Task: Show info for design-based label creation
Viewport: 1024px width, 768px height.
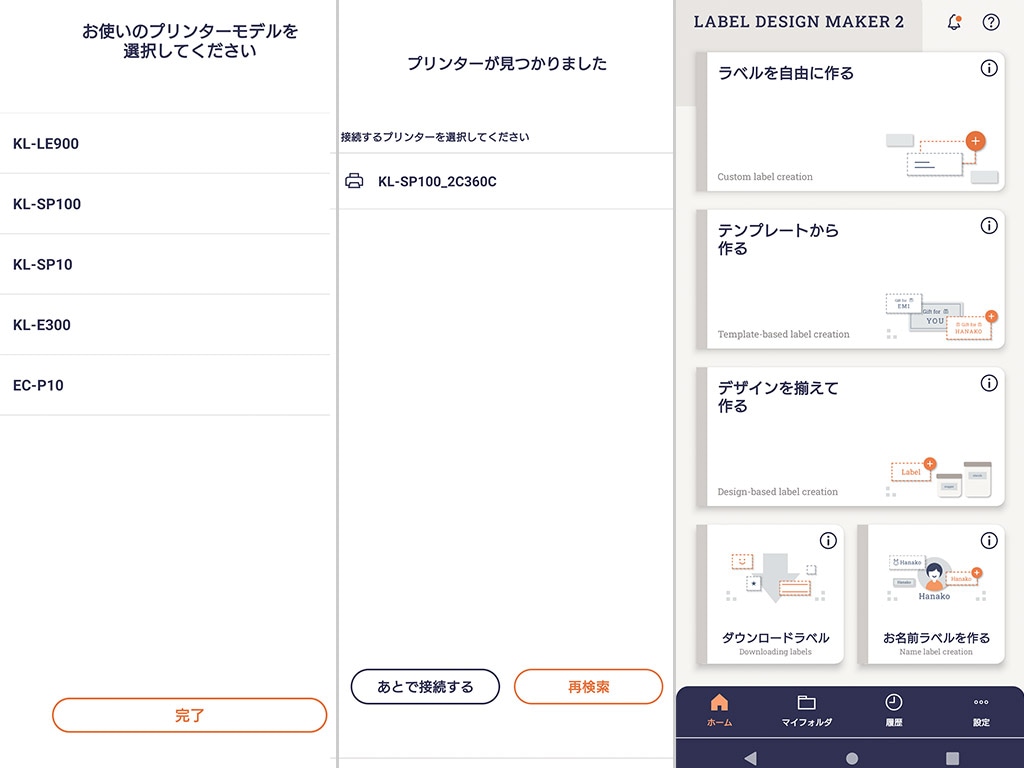Action: coord(989,383)
